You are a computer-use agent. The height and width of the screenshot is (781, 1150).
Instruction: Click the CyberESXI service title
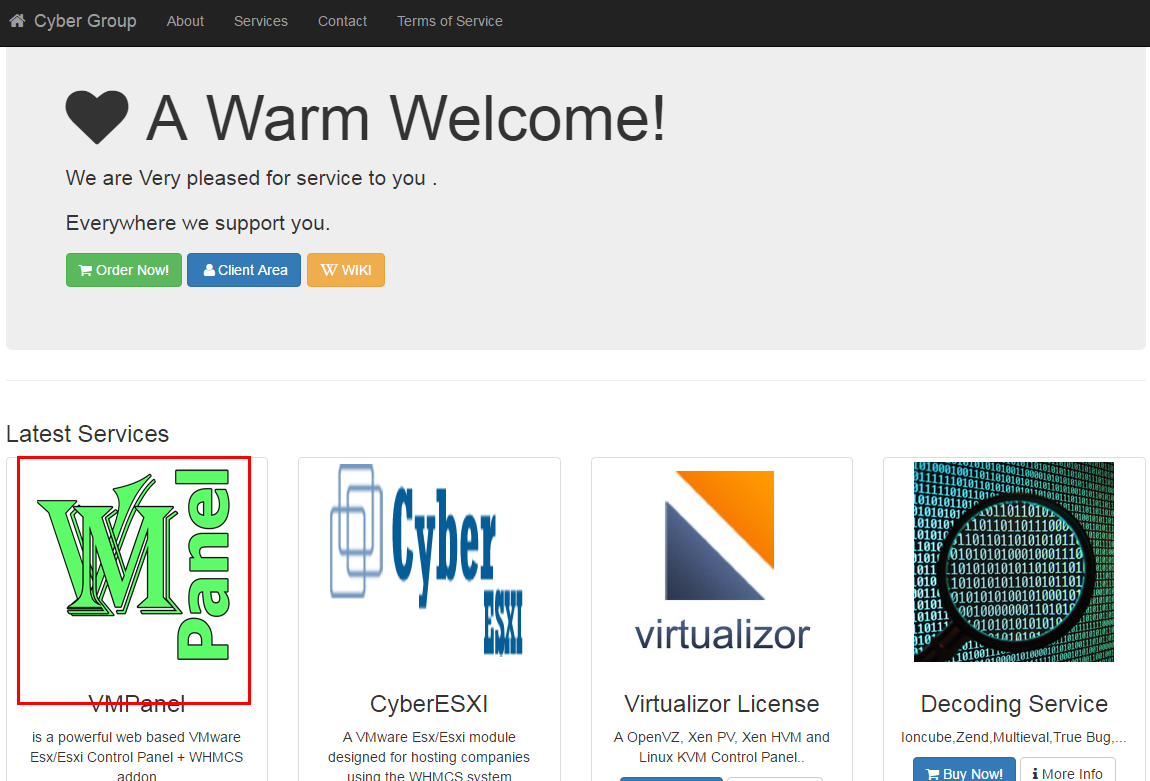tap(429, 704)
